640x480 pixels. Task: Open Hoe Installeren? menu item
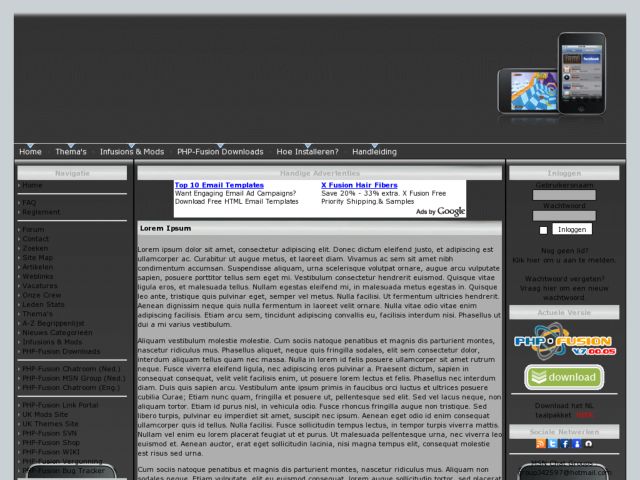pos(307,152)
